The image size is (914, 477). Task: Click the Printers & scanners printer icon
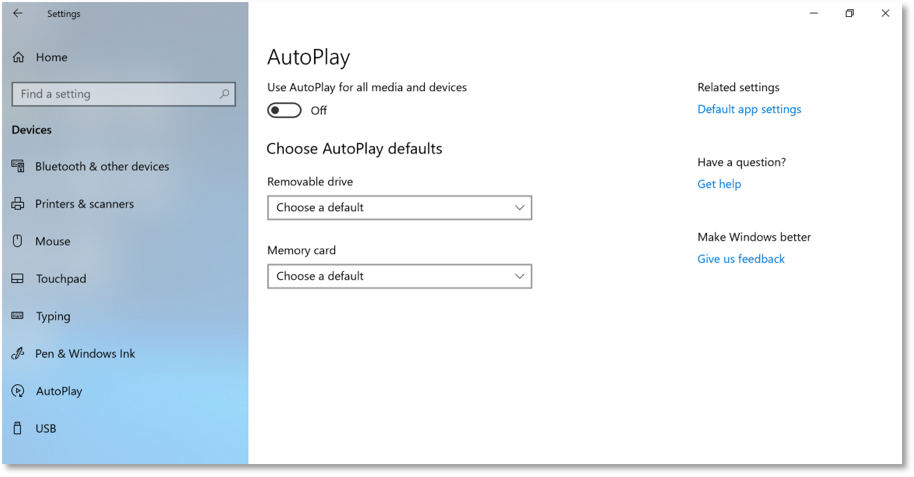point(18,204)
